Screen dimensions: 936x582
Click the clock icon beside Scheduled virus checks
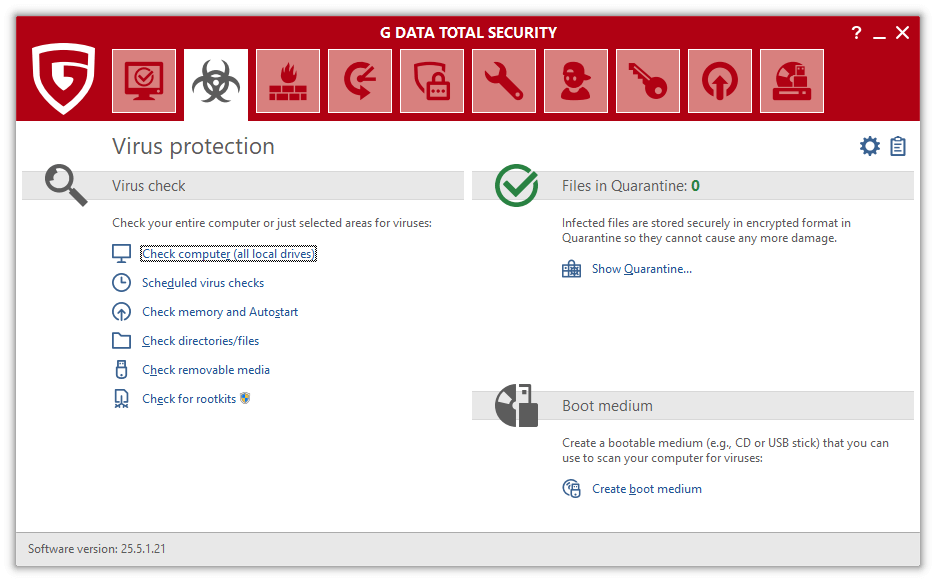click(121, 282)
